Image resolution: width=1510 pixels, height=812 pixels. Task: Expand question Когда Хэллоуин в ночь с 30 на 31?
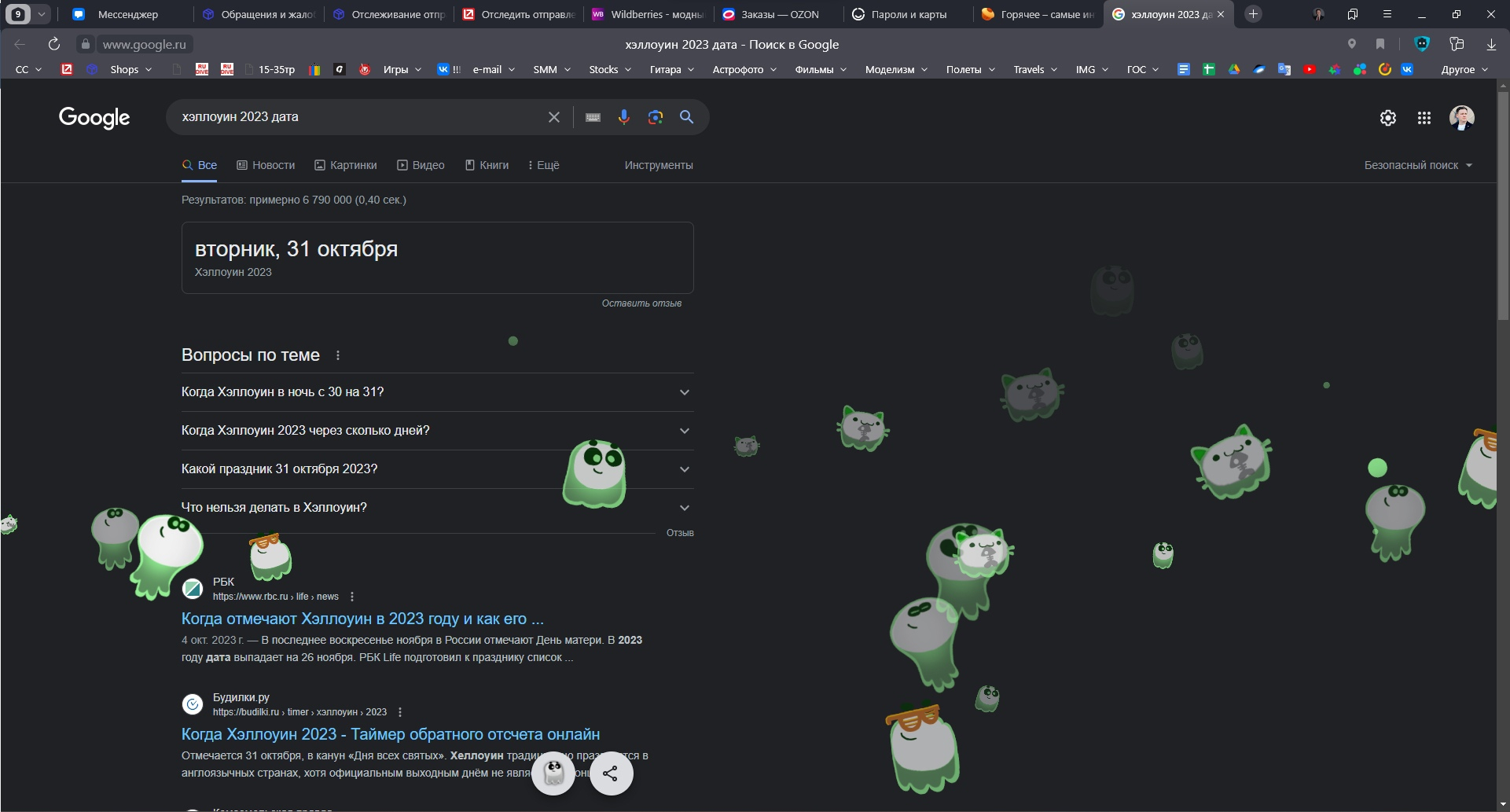pos(437,392)
